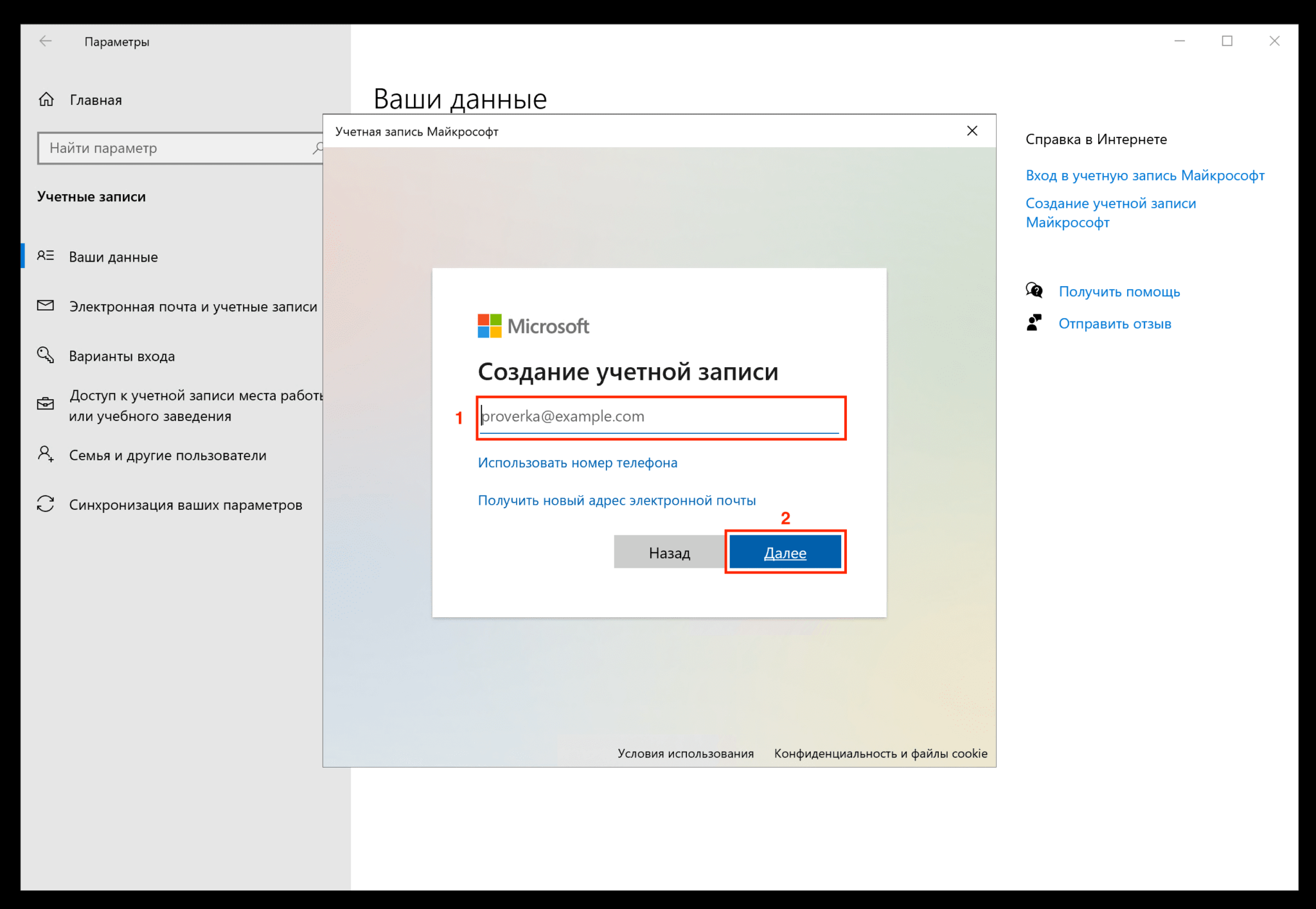Viewport: 1316px width, 909px height.
Task: Focus the Найти параметр search box
Action: (180, 148)
